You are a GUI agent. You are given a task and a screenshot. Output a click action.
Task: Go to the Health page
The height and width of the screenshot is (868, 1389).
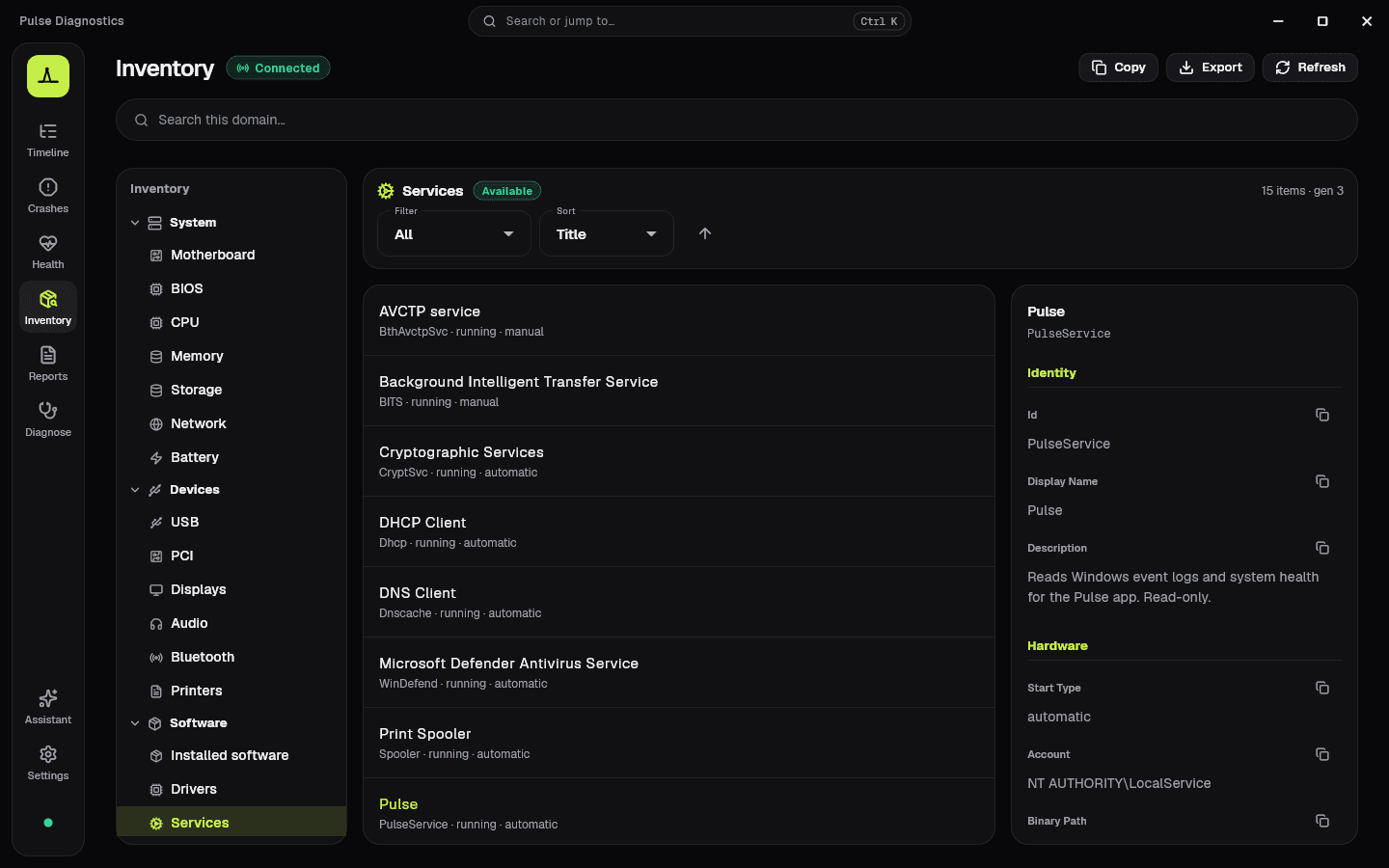tap(48, 252)
